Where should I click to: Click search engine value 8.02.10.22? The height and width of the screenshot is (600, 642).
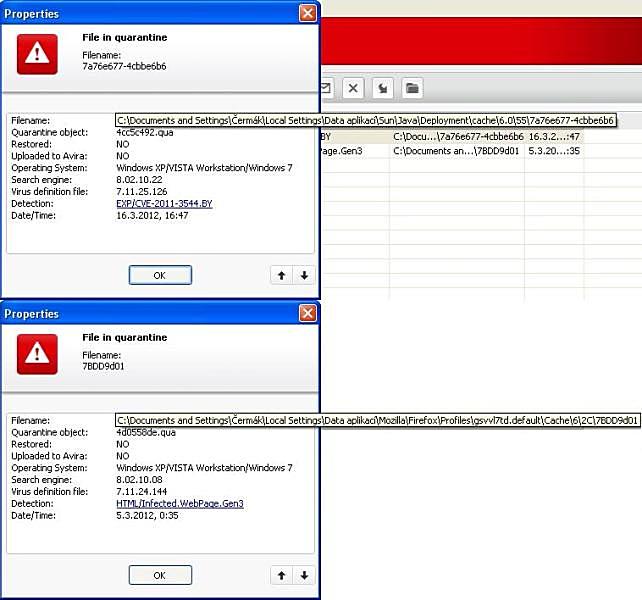click(139, 180)
